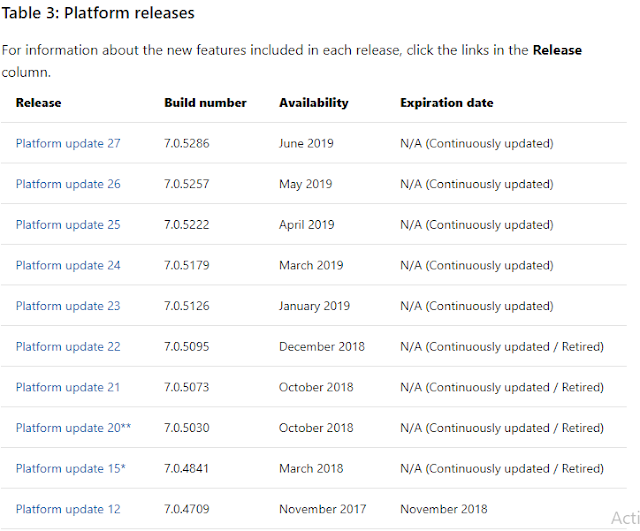Click the Platform update 21 link

[x=68, y=387]
